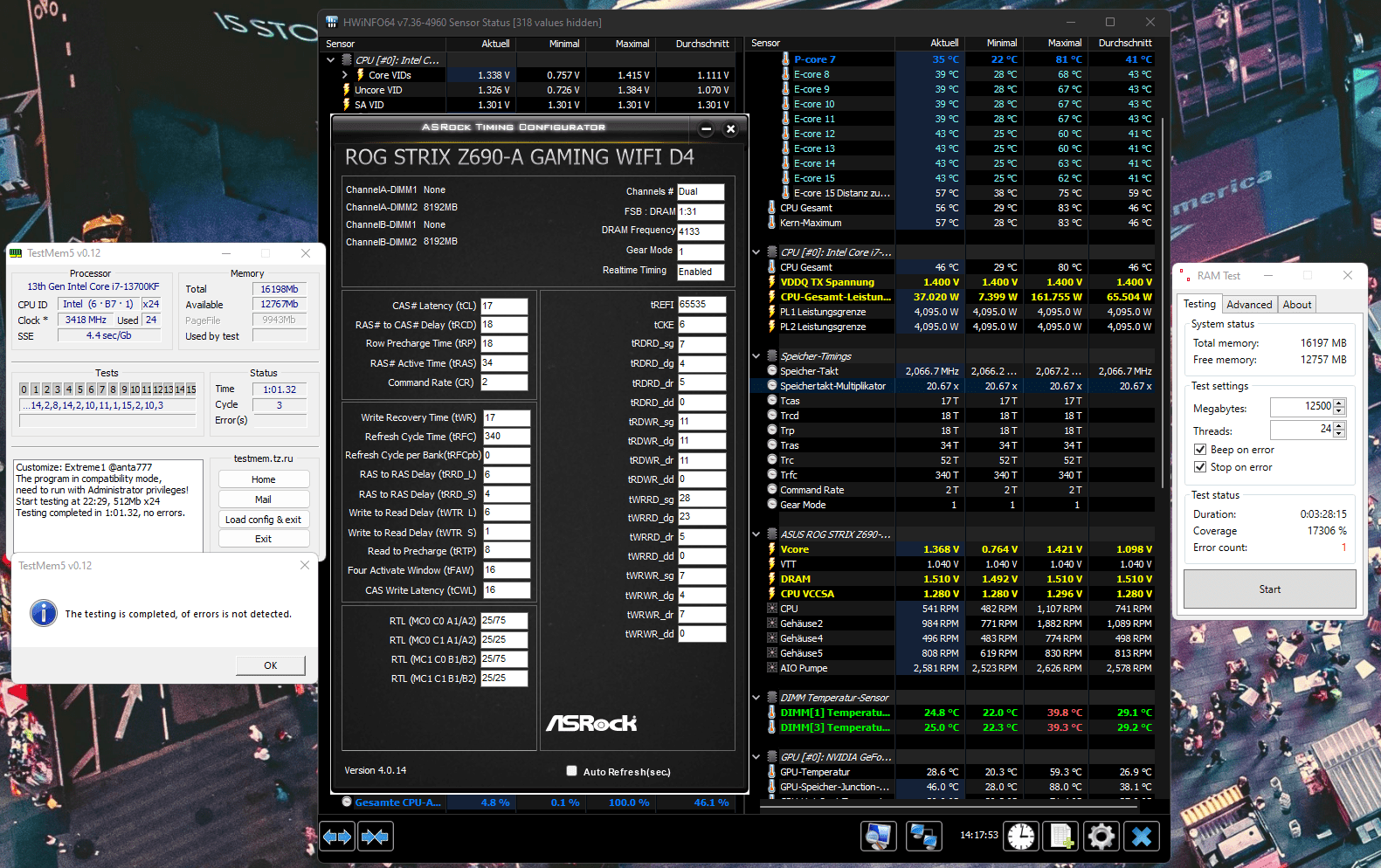Switch to the Advanced tab in RAM Test

tap(1249, 305)
